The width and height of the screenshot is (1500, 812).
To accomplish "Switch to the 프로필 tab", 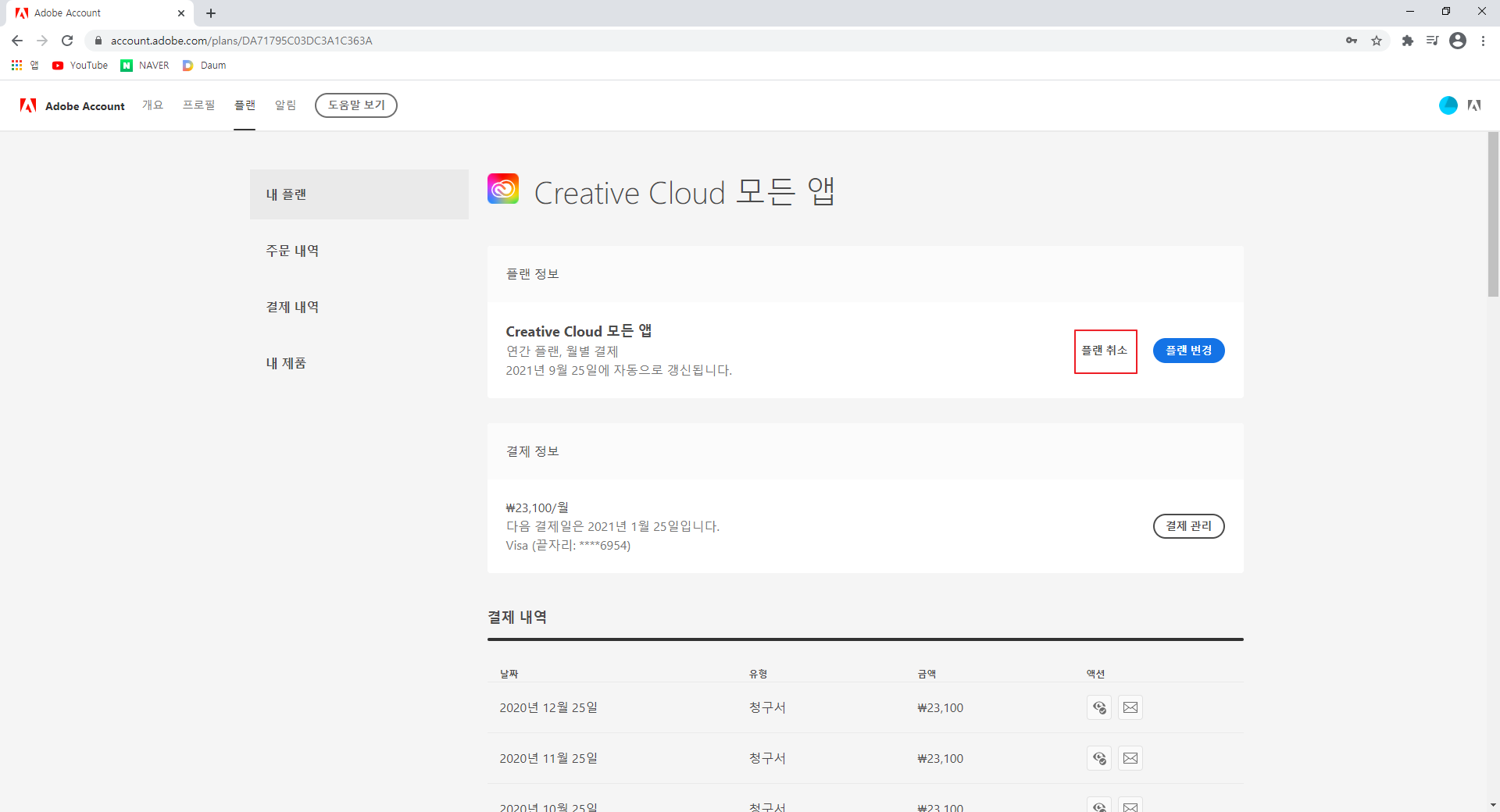I will click(198, 105).
